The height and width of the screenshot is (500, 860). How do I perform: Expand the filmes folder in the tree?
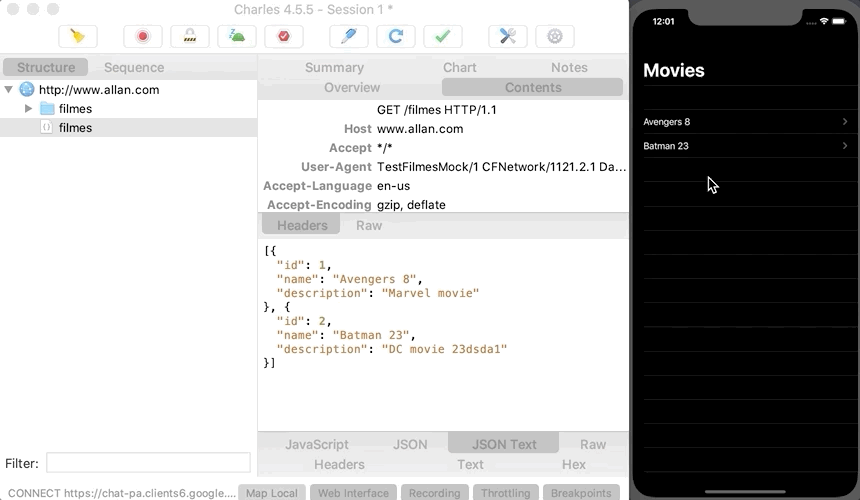coord(28,109)
